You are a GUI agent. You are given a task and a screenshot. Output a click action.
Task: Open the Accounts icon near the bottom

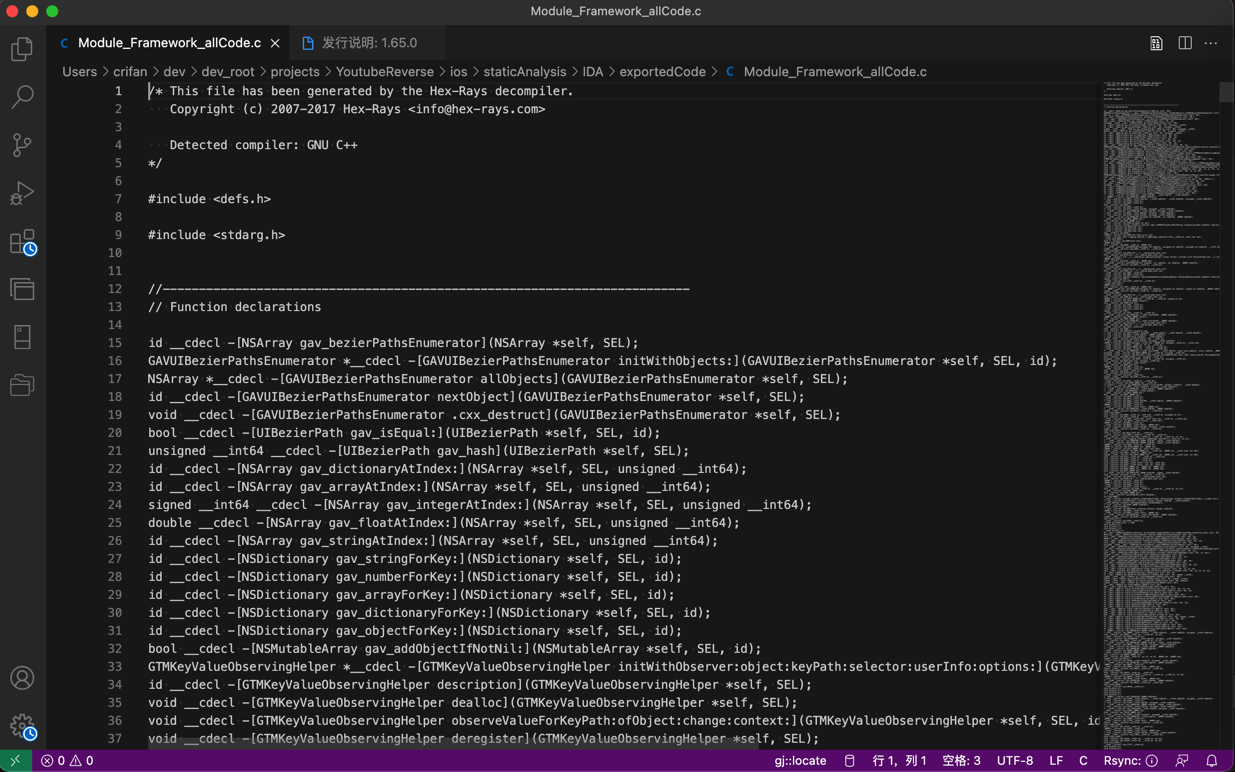pos(22,678)
